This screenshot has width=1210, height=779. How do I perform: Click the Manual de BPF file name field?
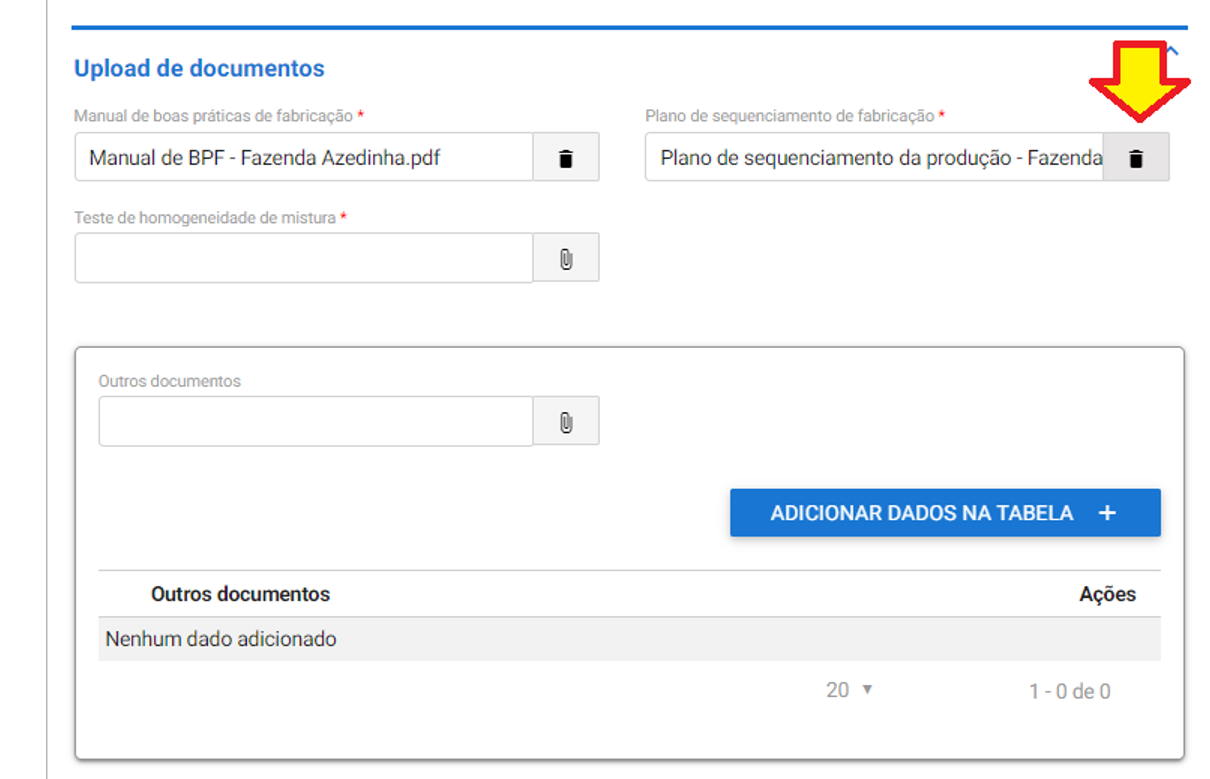pos(303,158)
